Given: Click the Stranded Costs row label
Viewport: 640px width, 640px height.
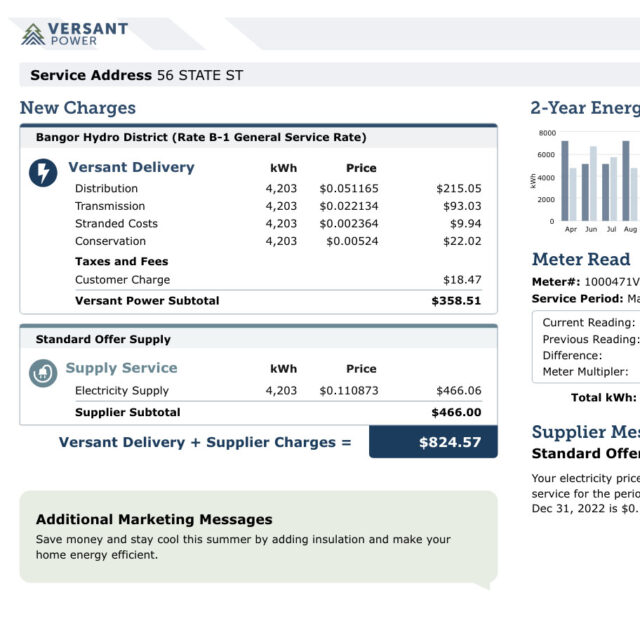Looking at the screenshot, I should pos(116,223).
